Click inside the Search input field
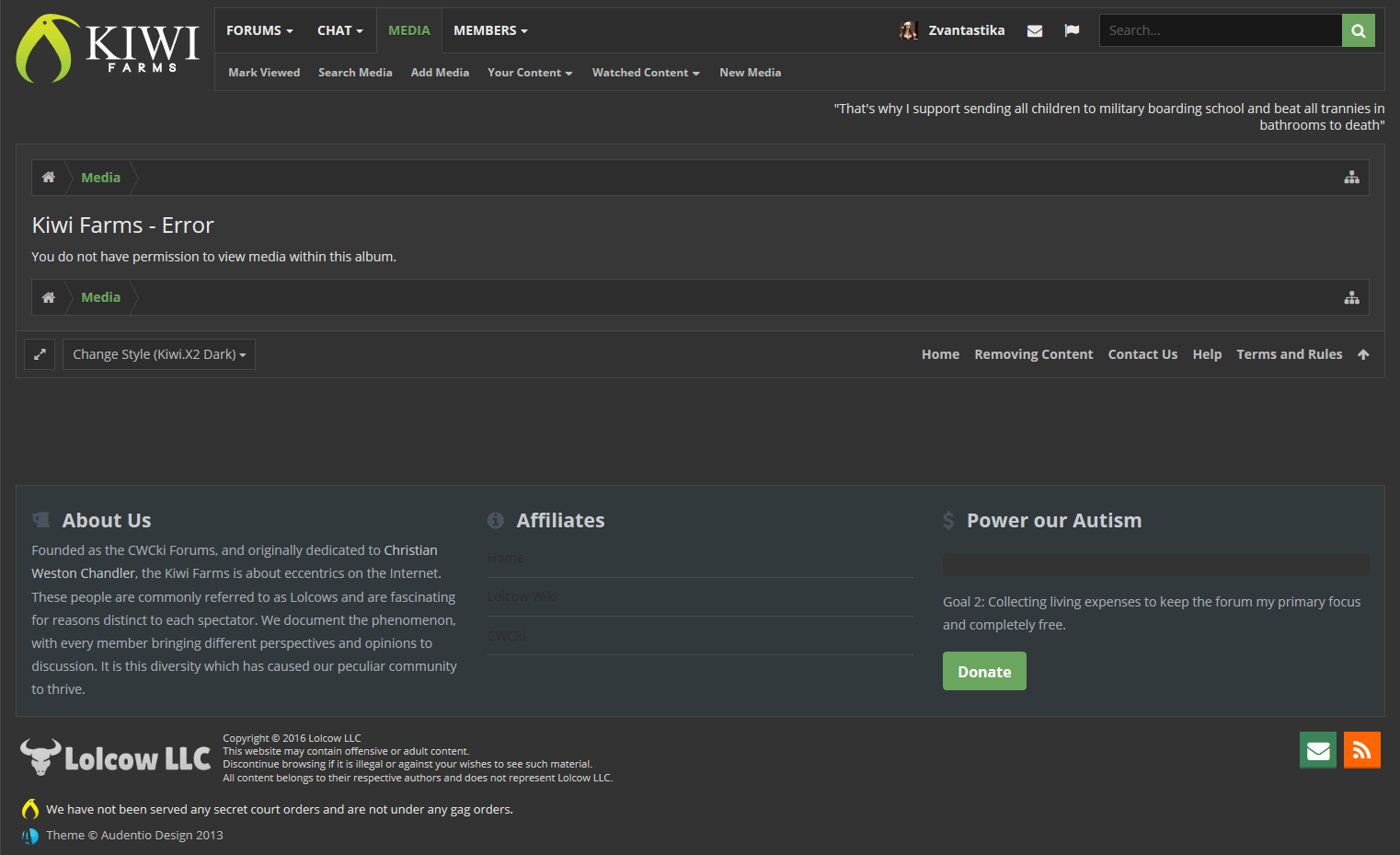This screenshot has height=855, width=1400. coord(1221,30)
